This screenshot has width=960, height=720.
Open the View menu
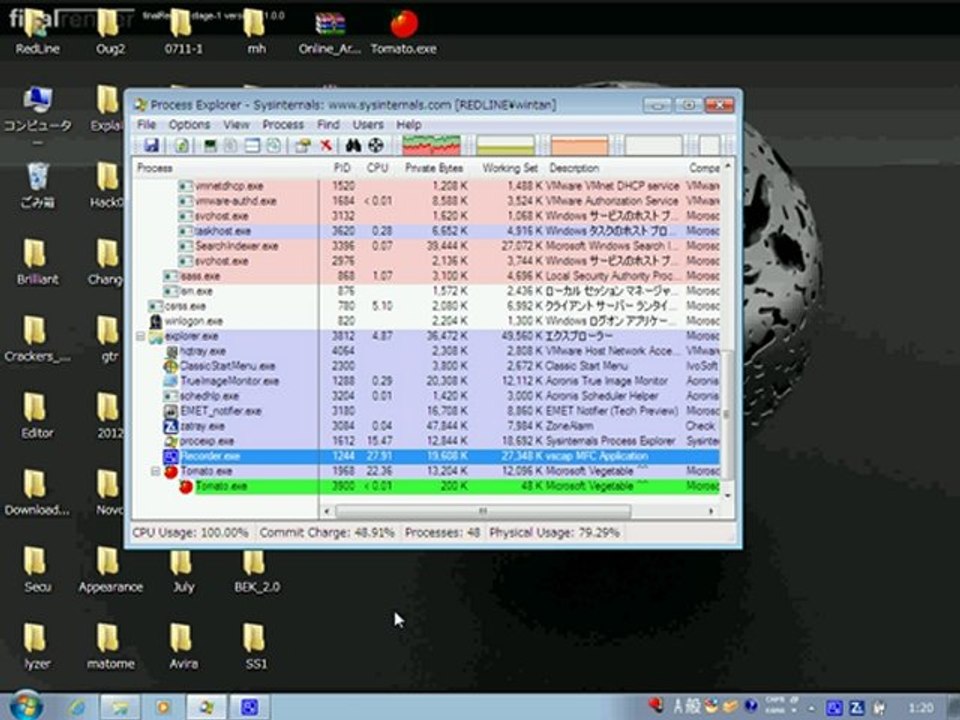[236, 124]
